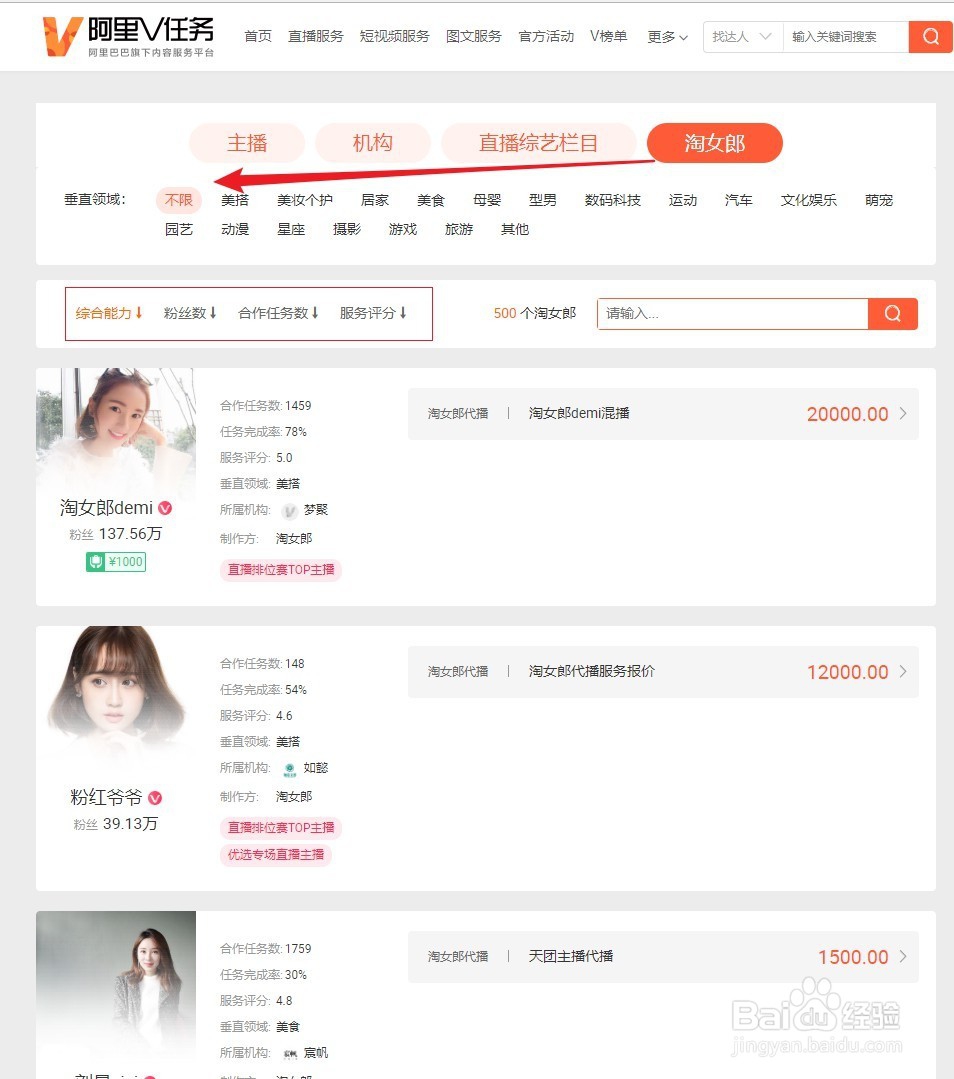954x1079 pixels.
Task: Switch to the 主播 tab
Action: 247,143
